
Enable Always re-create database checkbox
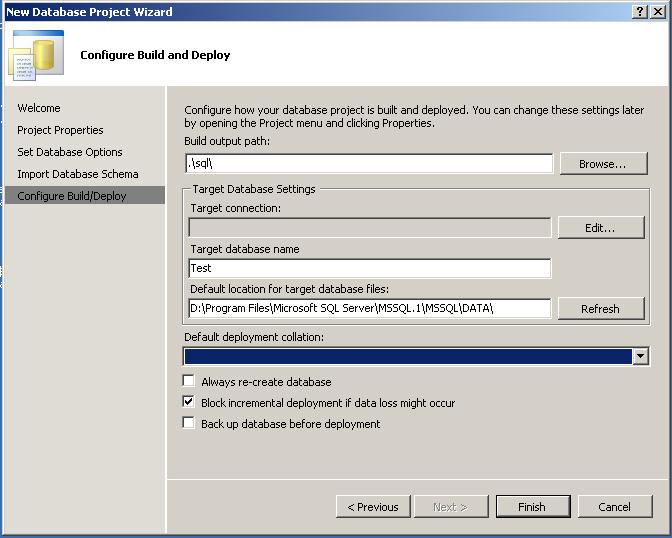click(189, 381)
